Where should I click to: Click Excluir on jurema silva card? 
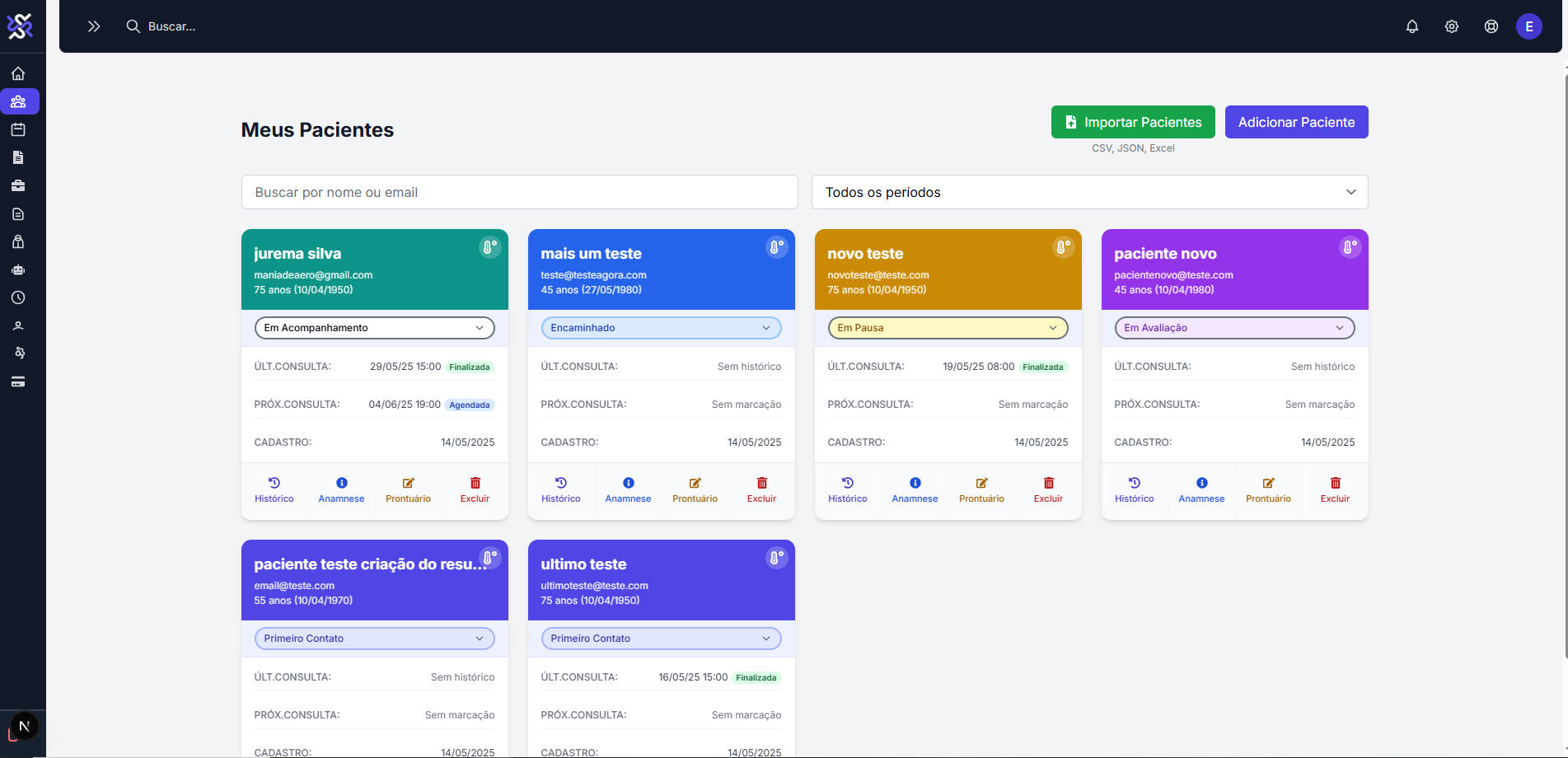click(475, 490)
